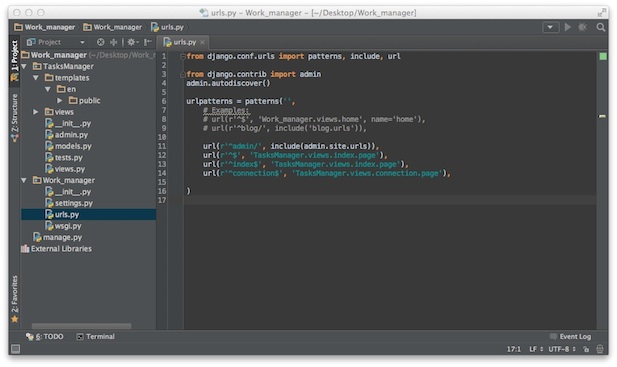
Task: Click 'admin.autodiscover()' in editor
Action: pos(228,83)
